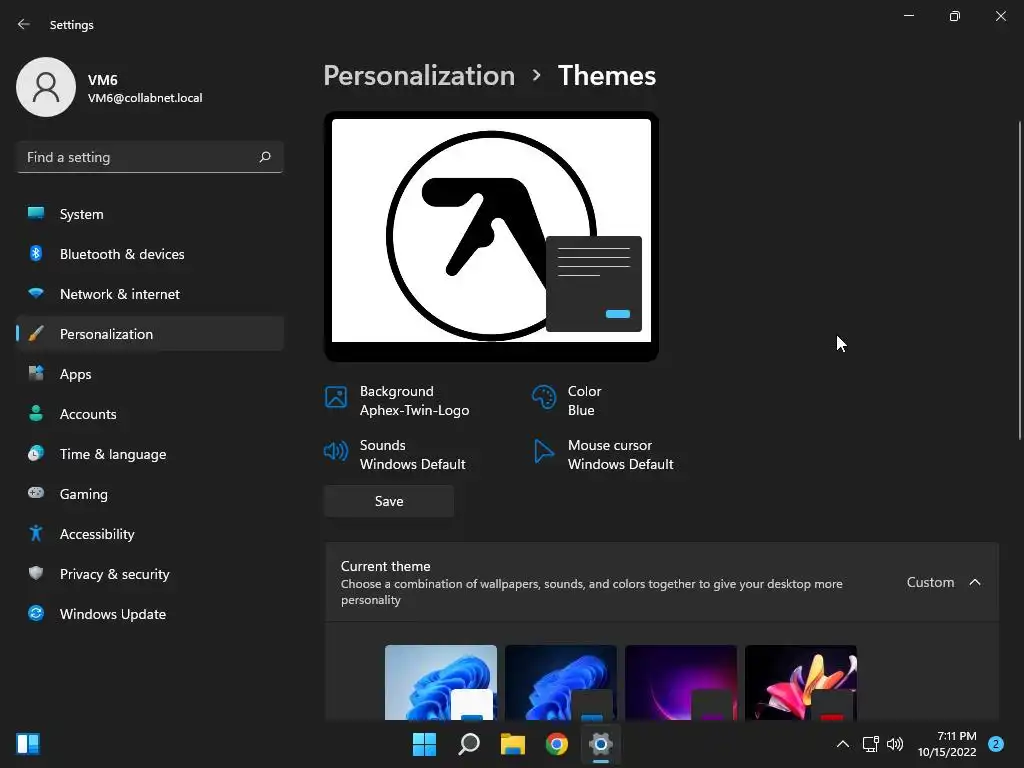Open Windows Update settings

150,613
